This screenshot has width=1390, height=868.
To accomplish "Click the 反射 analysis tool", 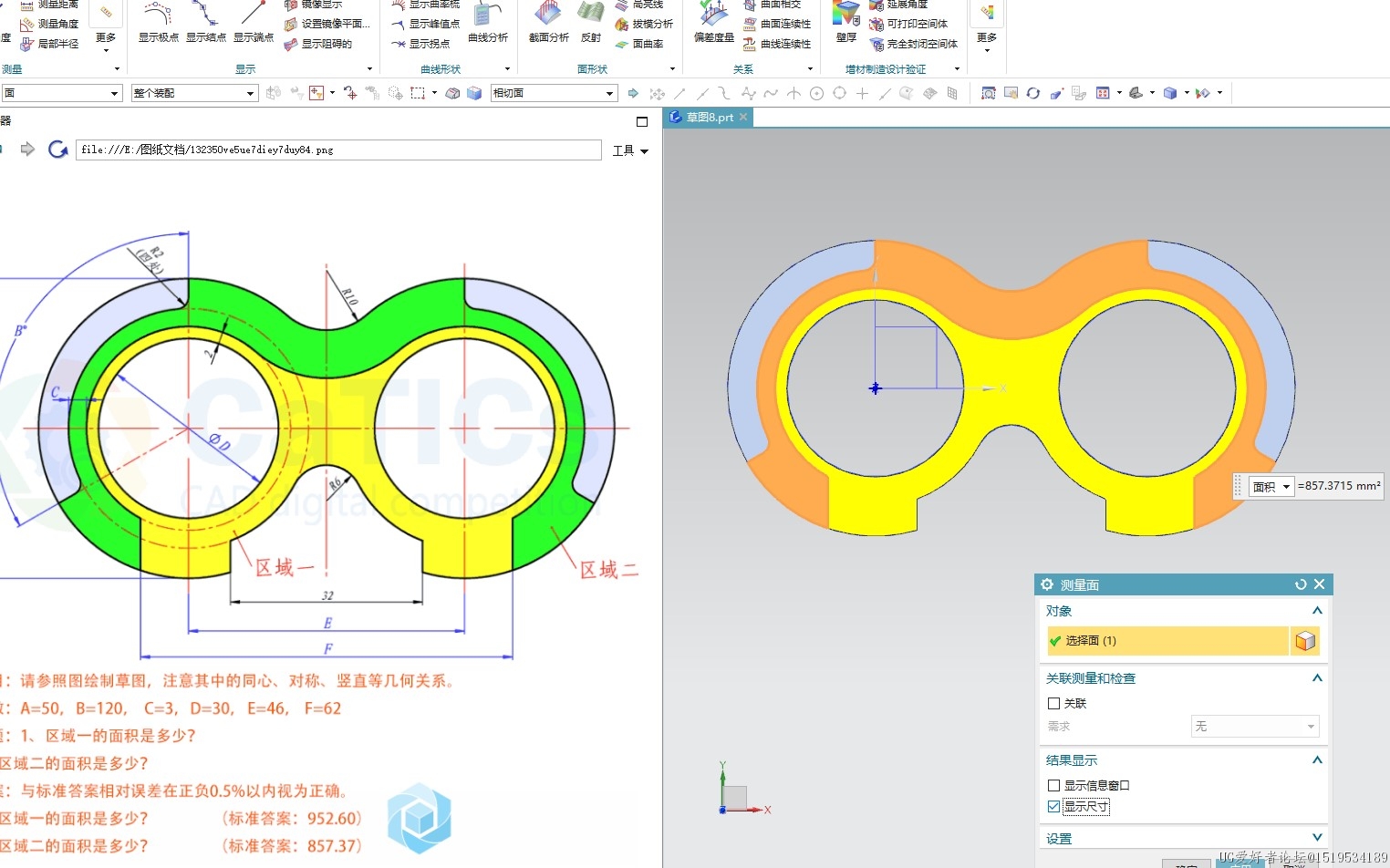I will [591, 23].
